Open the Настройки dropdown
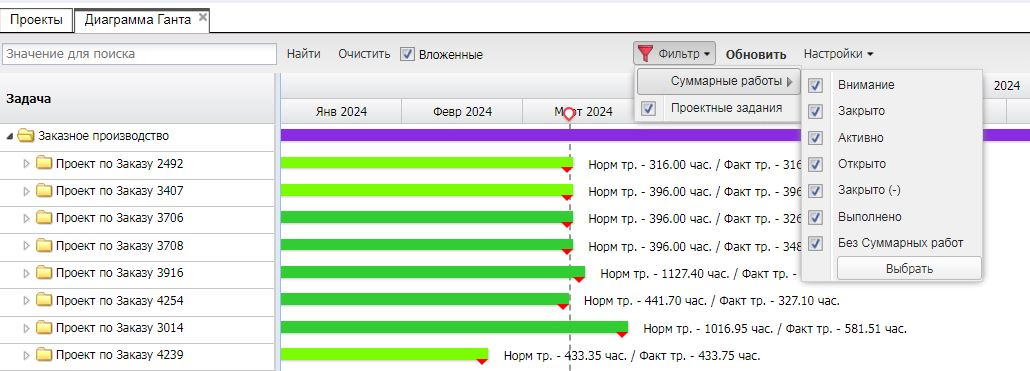This screenshot has width=1030, height=371. pos(838,54)
